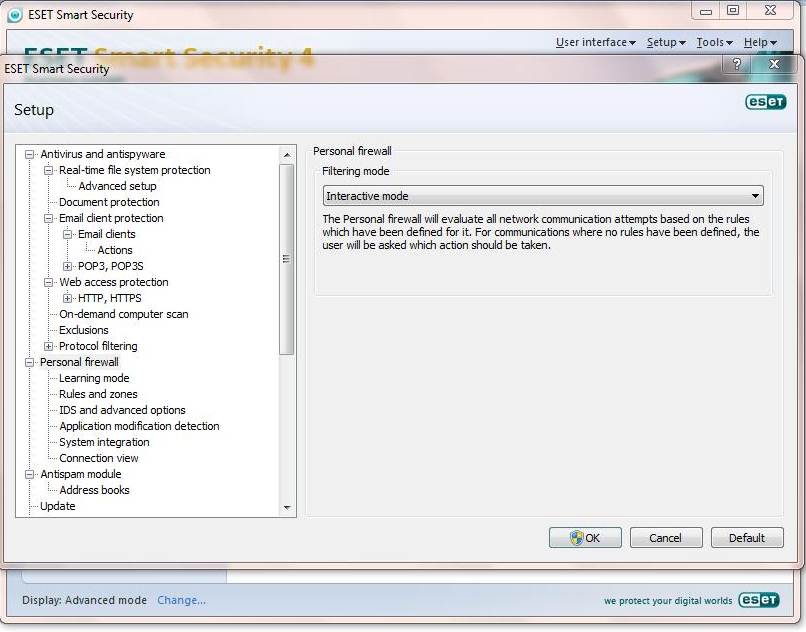Click the tree scrollbar down arrow
Image resolution: width=806 pixels, height=632 pixels.
287,508
